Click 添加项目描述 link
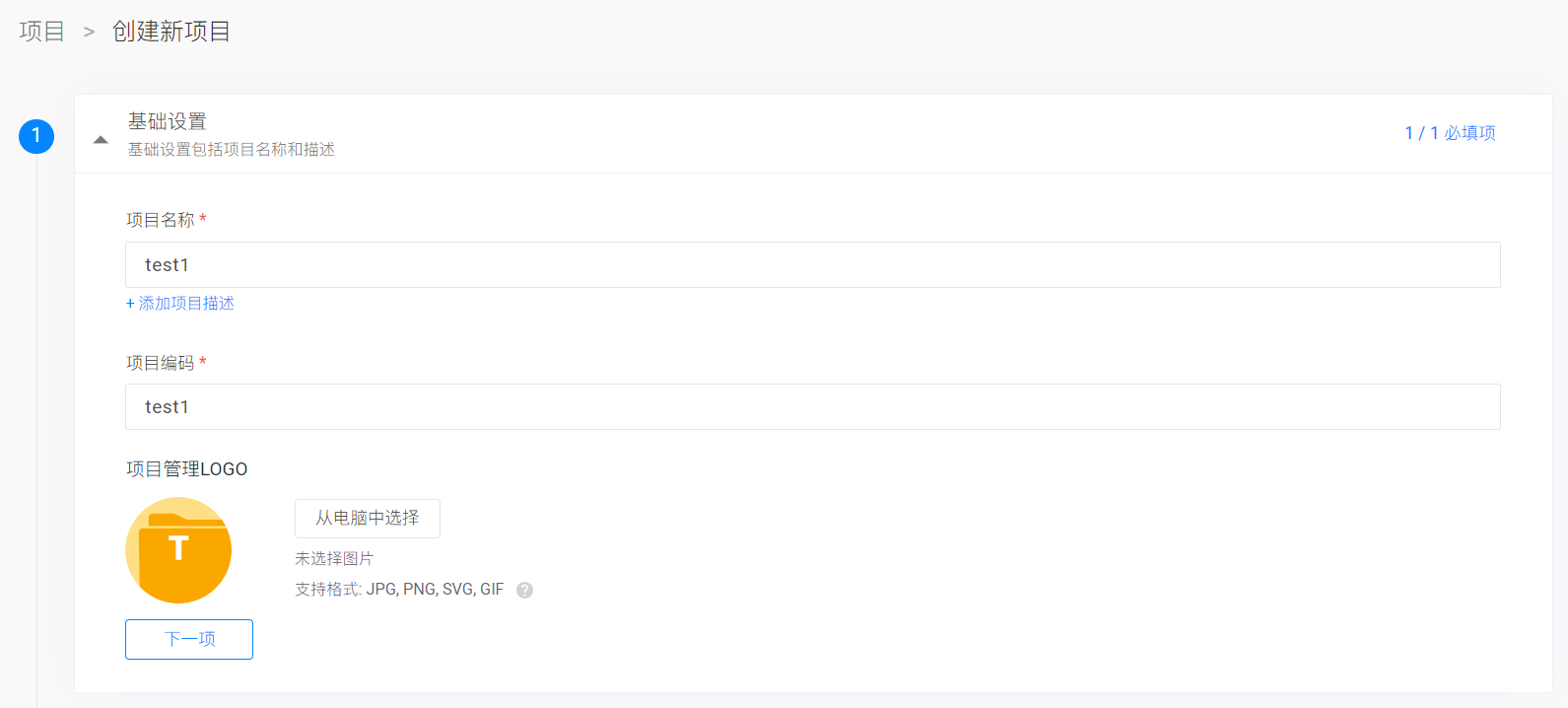Screen dimensions: 1568x708 coord(180,304)
